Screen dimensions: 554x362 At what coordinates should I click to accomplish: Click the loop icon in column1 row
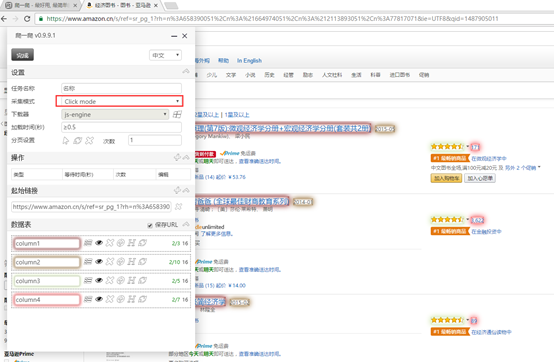(x=142, y=243)
